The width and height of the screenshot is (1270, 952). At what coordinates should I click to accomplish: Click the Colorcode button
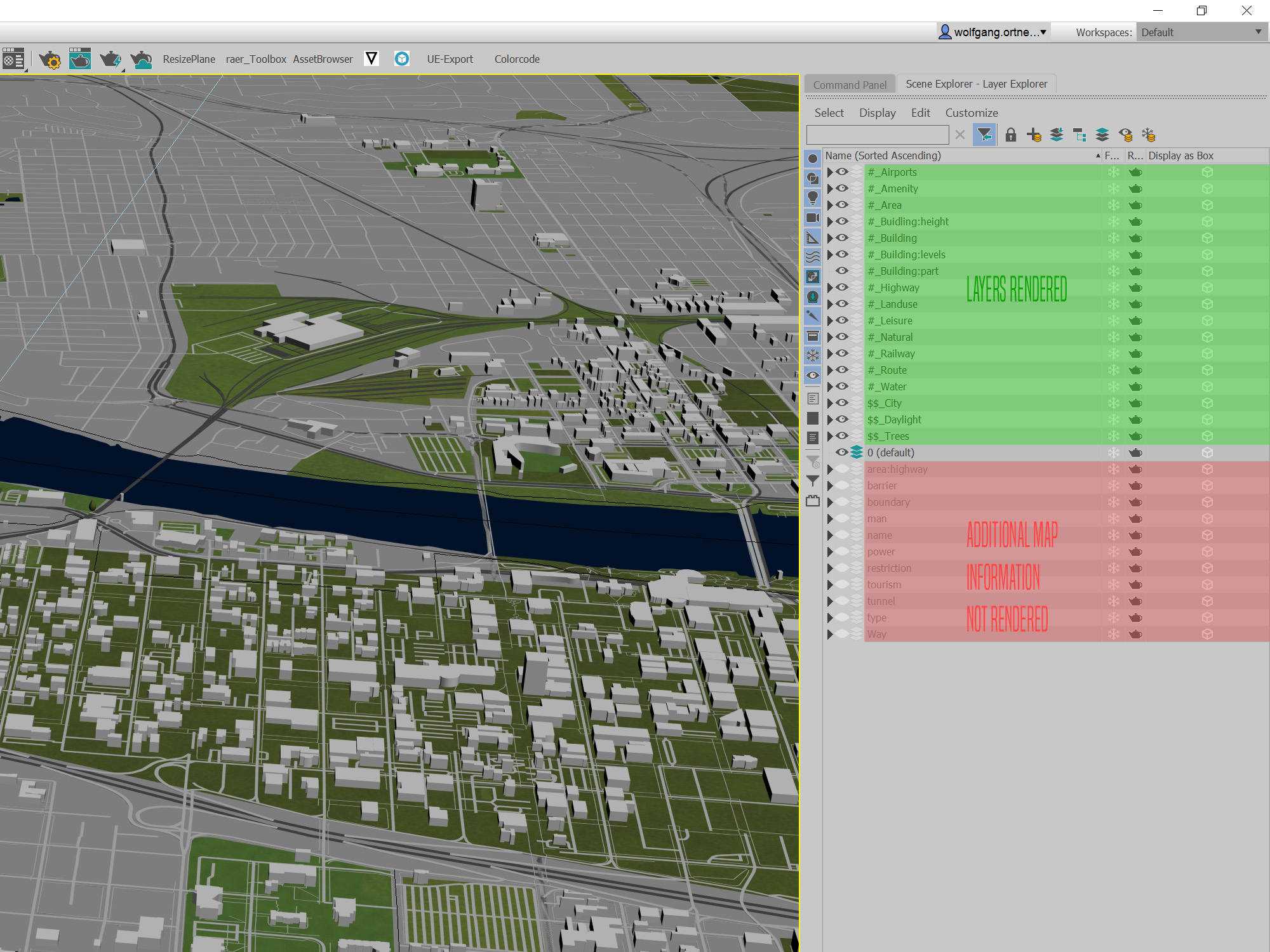coord(517,59)
